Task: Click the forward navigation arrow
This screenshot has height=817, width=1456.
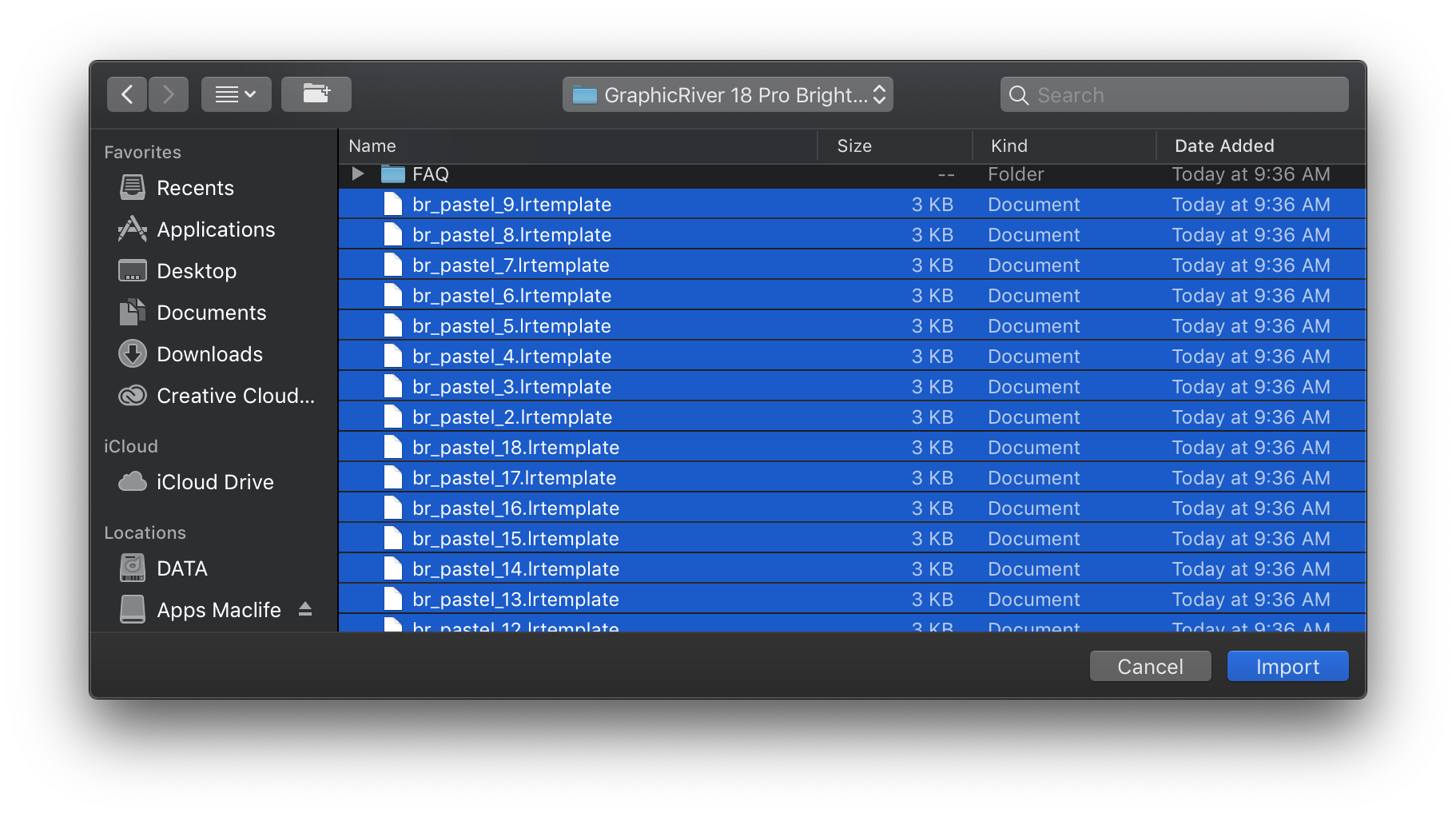Action: click(x=169, y=94)
